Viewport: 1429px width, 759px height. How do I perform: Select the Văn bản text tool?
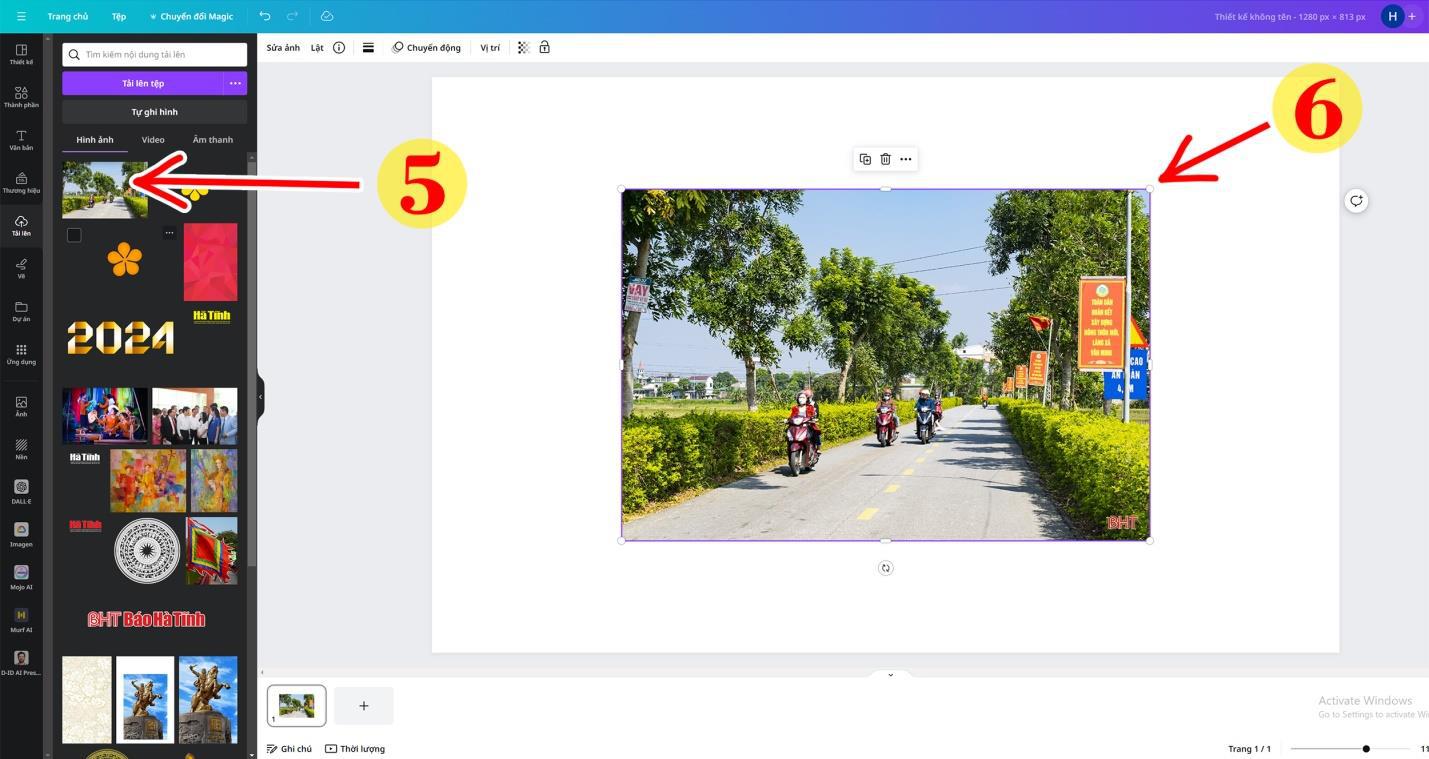21,139
